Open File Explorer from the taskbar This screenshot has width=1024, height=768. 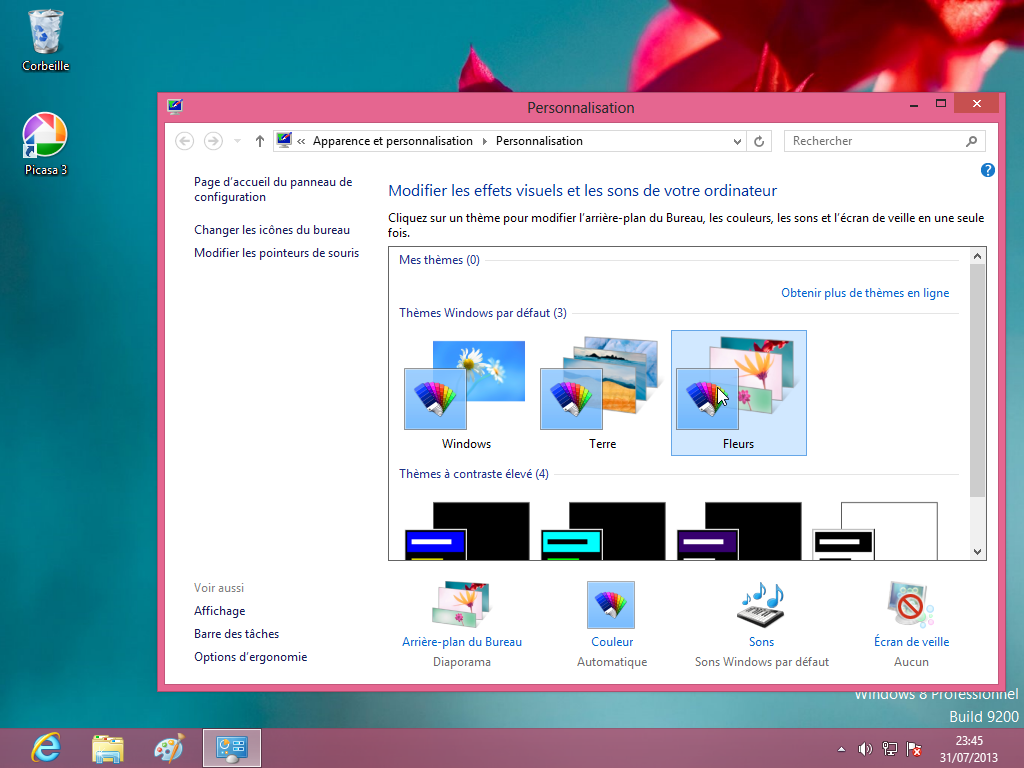tap(108, 748)
